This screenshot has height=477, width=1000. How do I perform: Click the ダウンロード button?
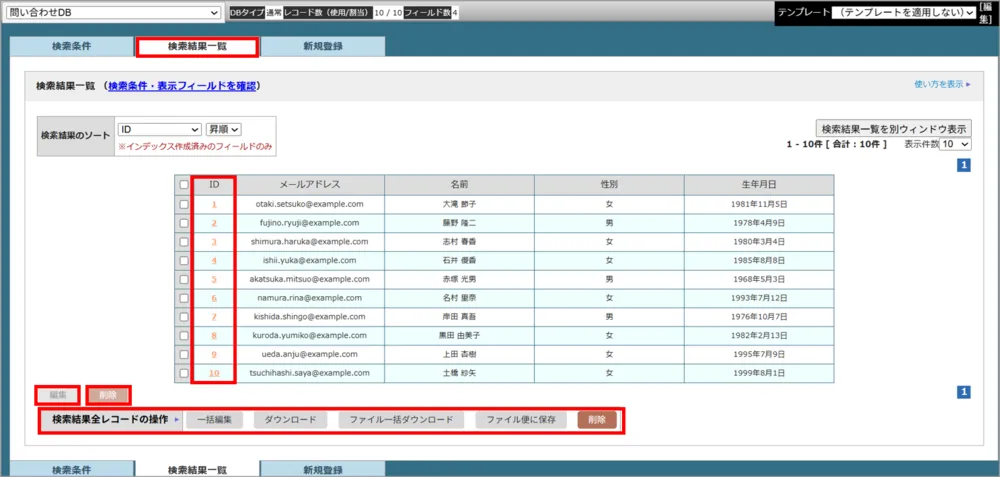click(290, 420)
